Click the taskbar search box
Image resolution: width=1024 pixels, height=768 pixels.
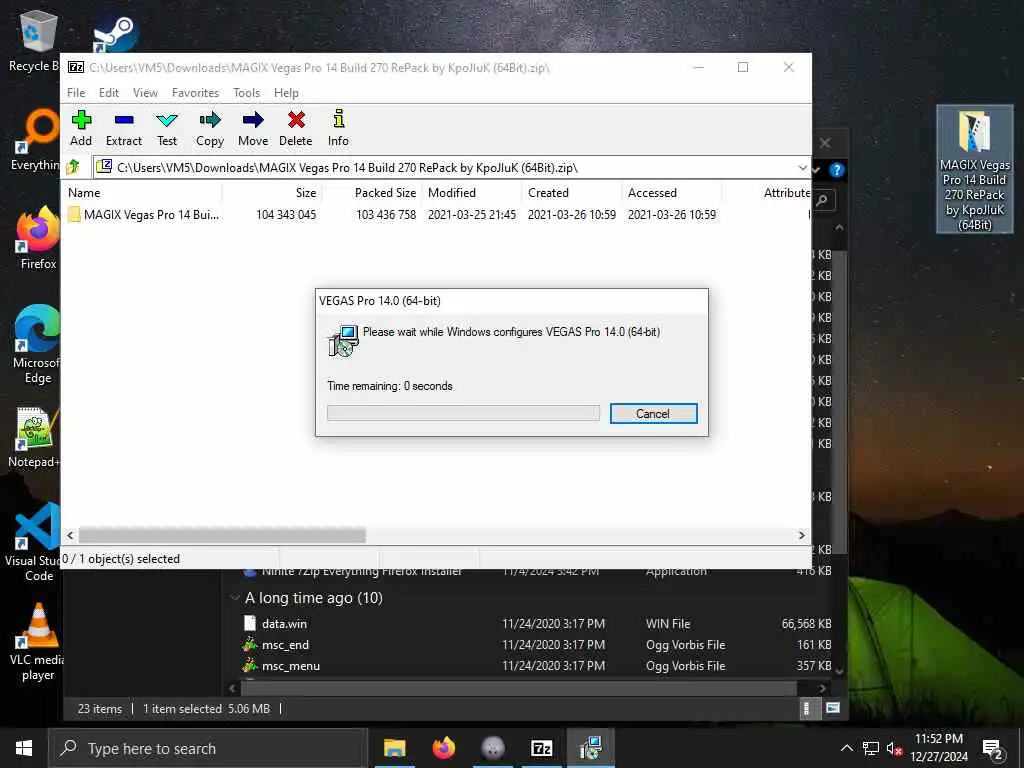[208, 748]
